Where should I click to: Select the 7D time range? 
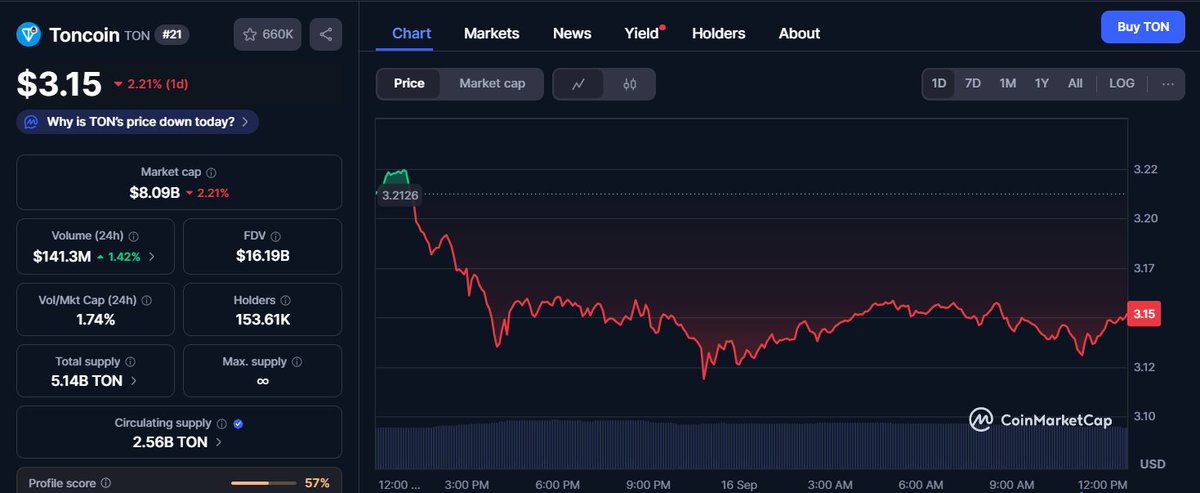coord(973,84)
